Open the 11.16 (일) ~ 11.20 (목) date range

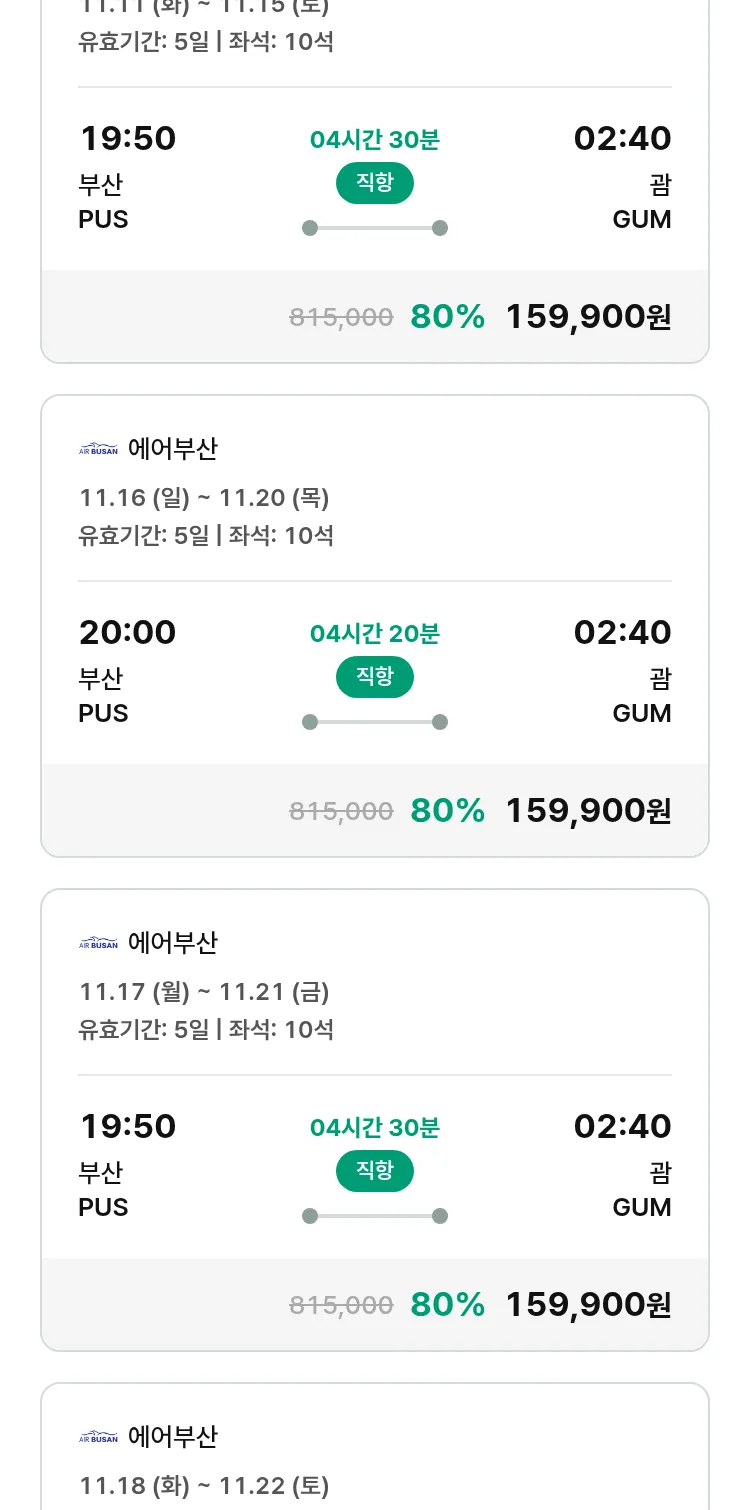tap(204, 497)
